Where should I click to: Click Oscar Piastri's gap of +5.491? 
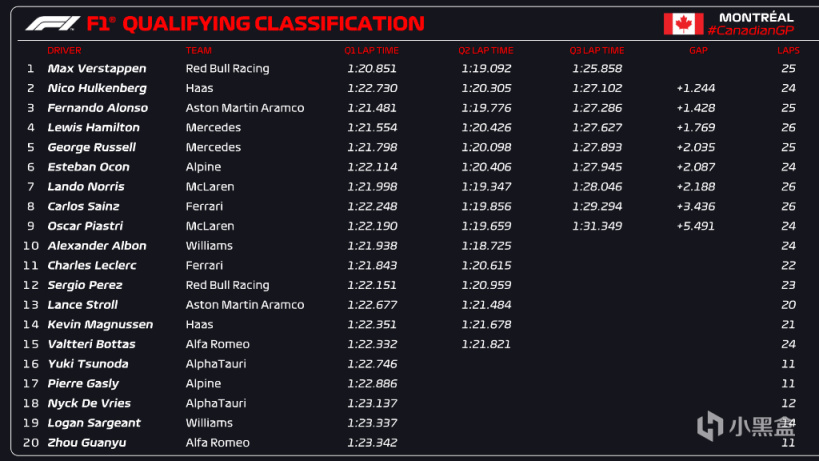point(695,226)
